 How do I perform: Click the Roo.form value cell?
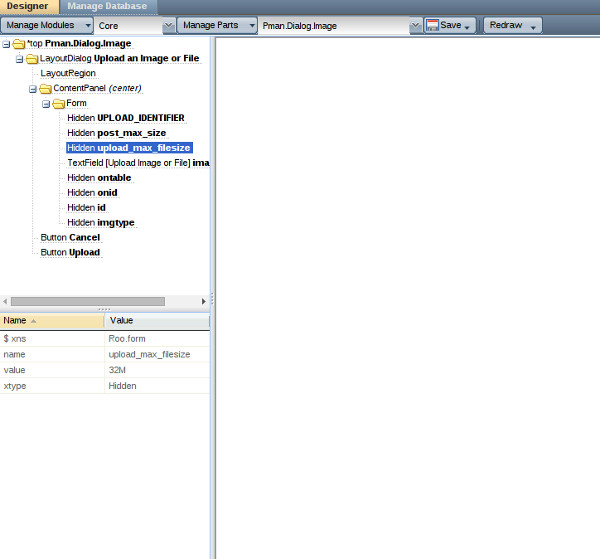(x=157, y=339)
